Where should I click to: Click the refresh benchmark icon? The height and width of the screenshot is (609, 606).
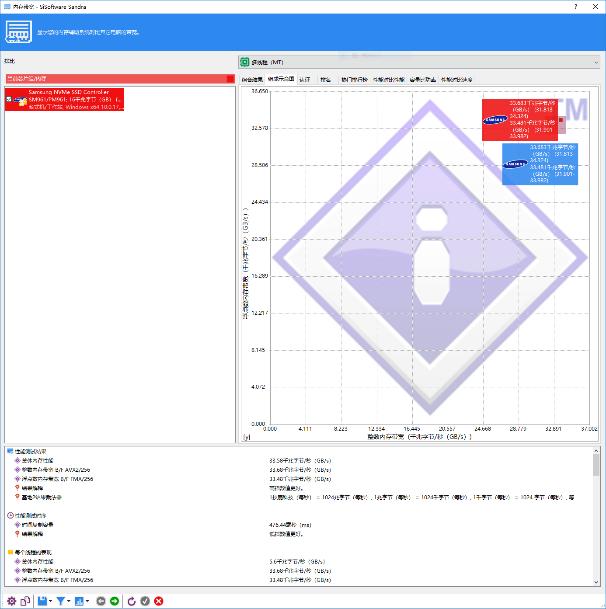click(x=130, y=600)
